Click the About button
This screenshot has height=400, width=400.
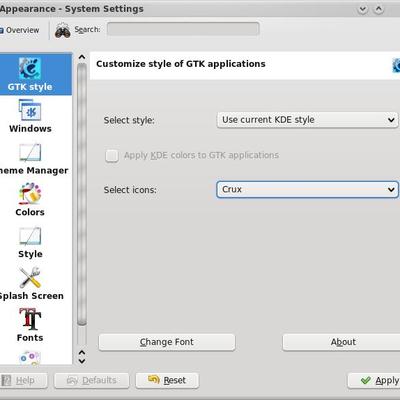click(x=342, y=342)
